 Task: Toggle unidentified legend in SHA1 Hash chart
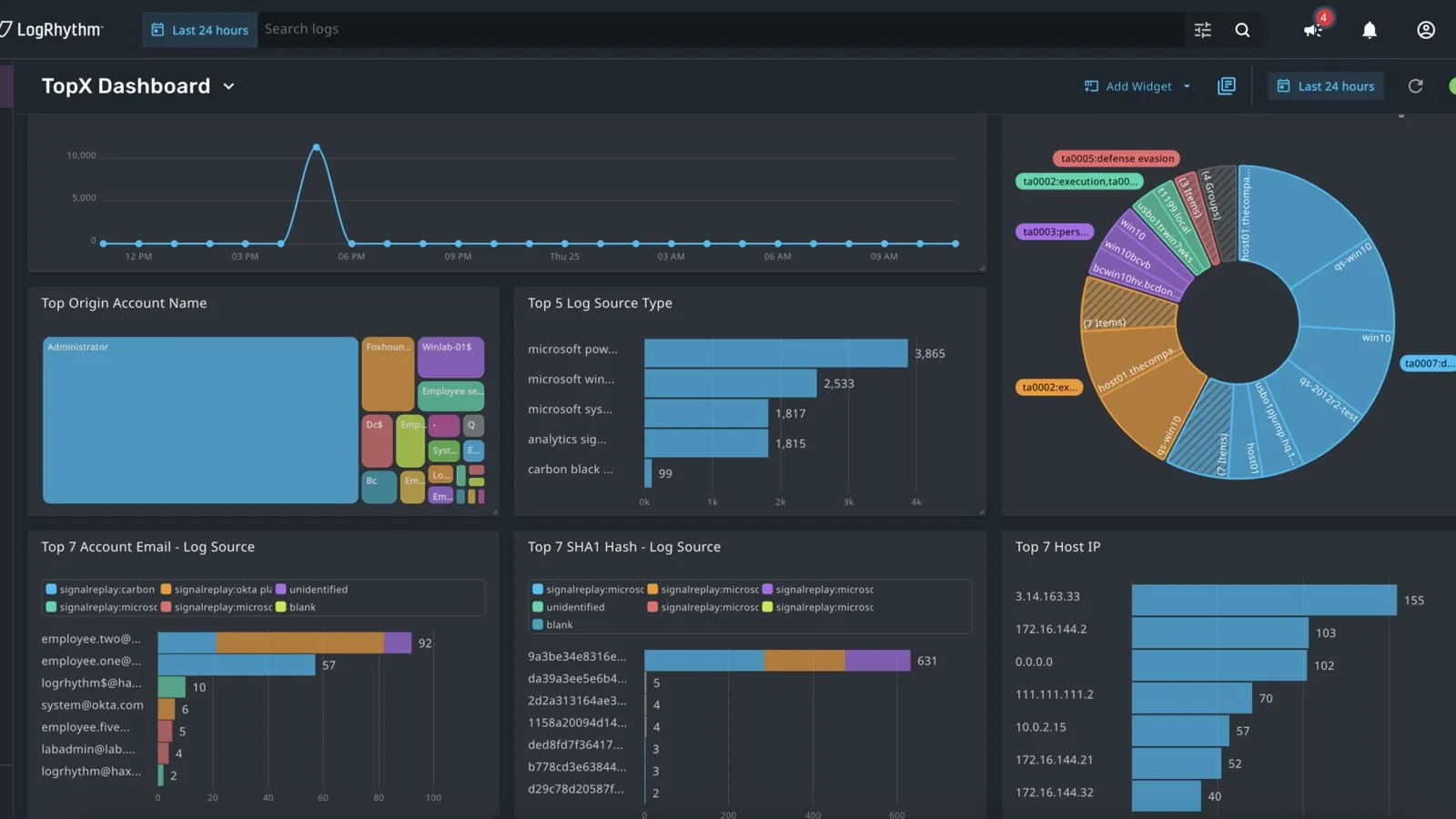click(x=569, y=607)
